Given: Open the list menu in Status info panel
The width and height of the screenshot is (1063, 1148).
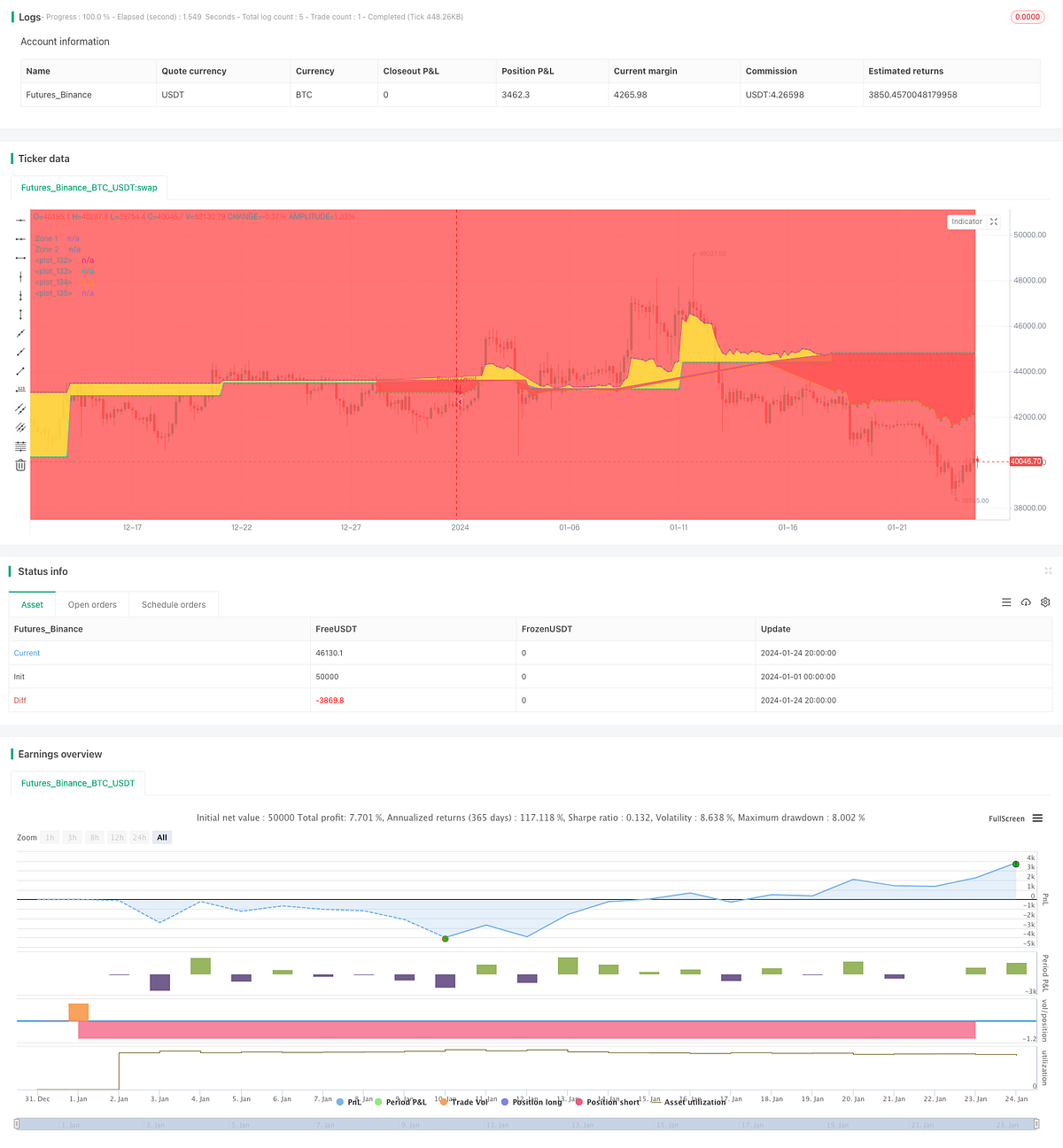Looking at the screenshot, I should [x=1006, y=602].
